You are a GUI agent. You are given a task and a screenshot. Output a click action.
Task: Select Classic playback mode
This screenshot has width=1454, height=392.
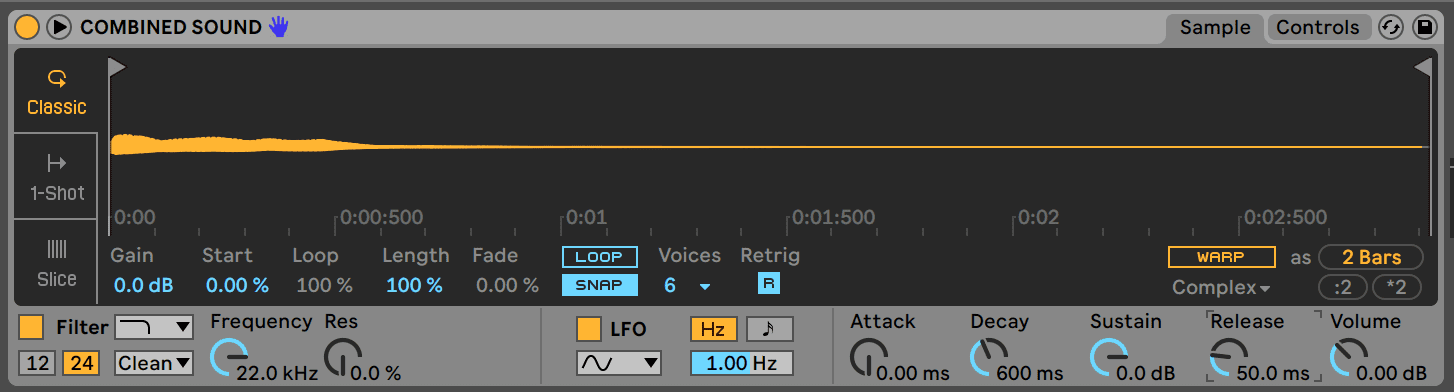(56, 92)
